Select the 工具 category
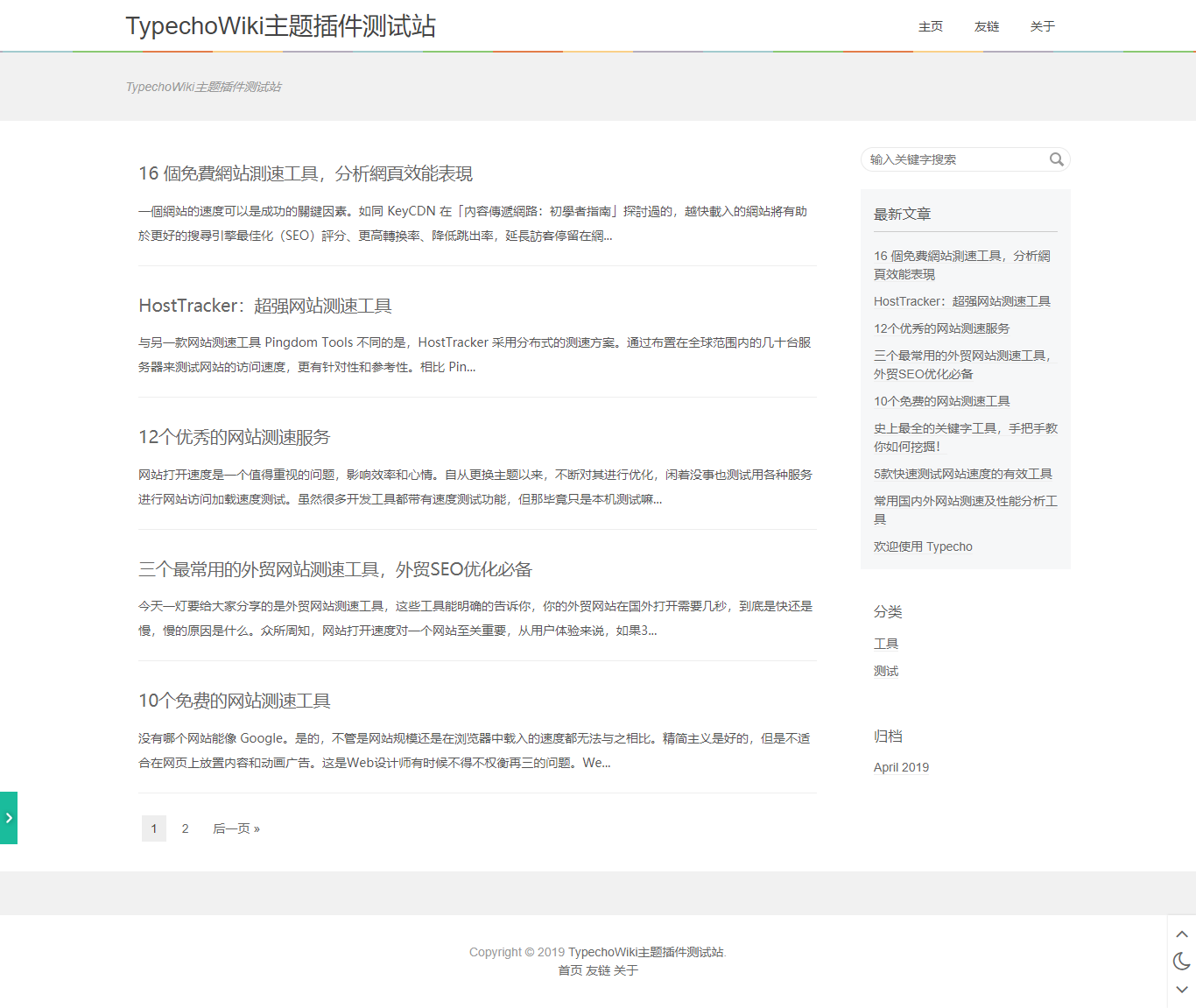The width and height of the screenshot is (1196, 1008). tap(886, 644)
